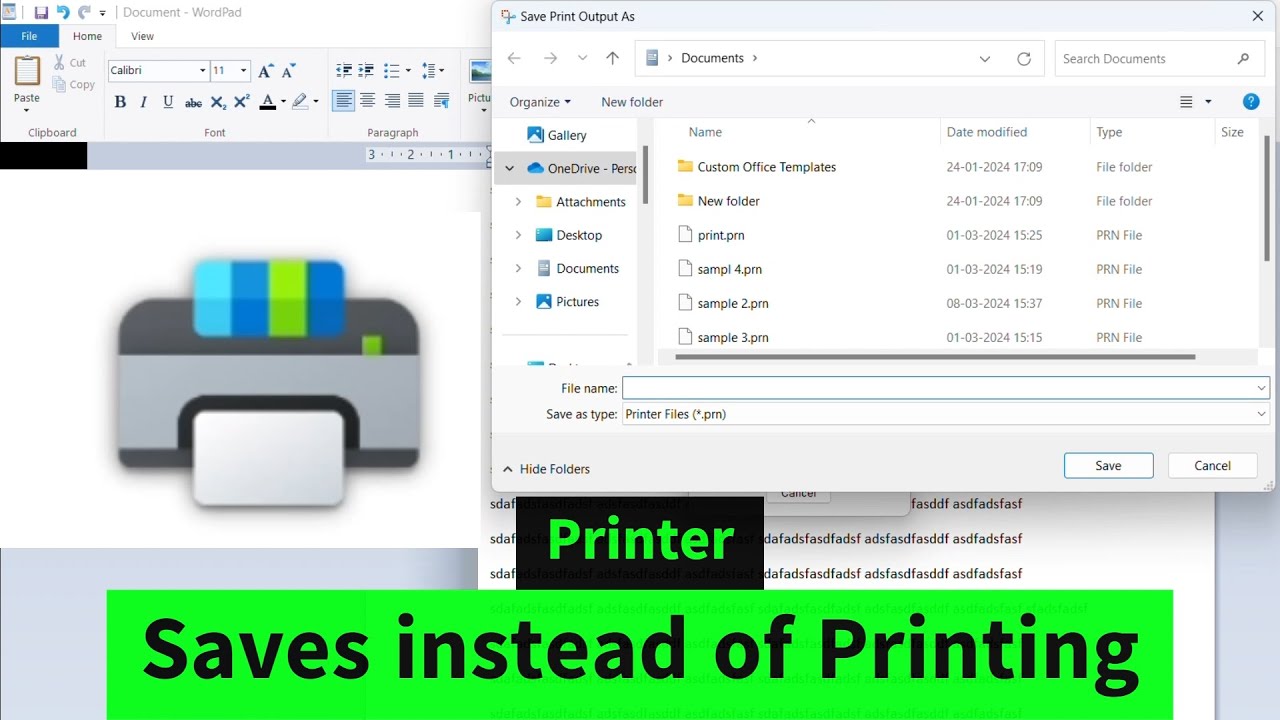The width and height of the screenshot is (1280, 720).
Task: Open the address bar history dropdown
Action: [x=985, y=59]
